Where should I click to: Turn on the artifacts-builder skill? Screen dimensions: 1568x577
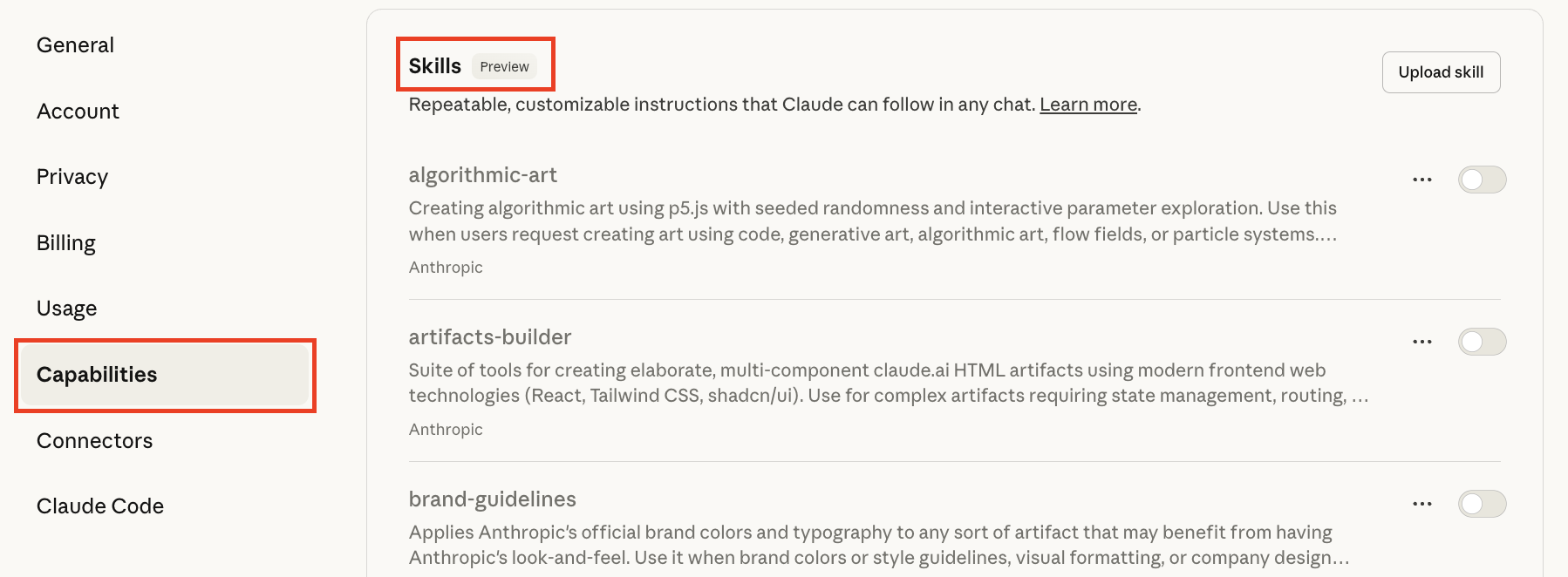click(x=1482, y=342)
